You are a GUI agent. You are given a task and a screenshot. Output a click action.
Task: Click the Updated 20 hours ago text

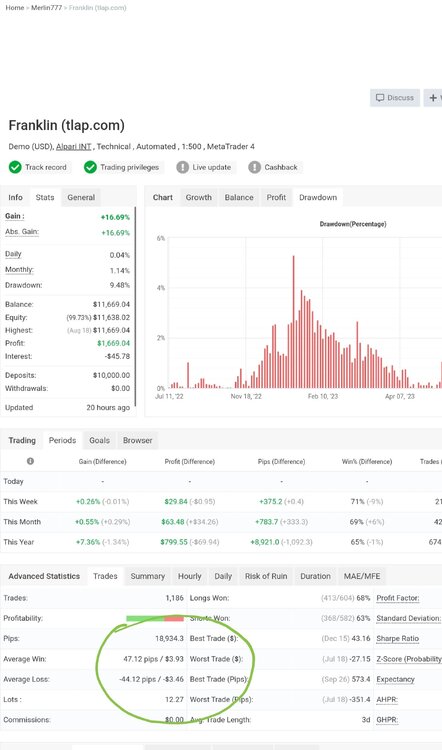pyautogui.click(x=108, y=408)
